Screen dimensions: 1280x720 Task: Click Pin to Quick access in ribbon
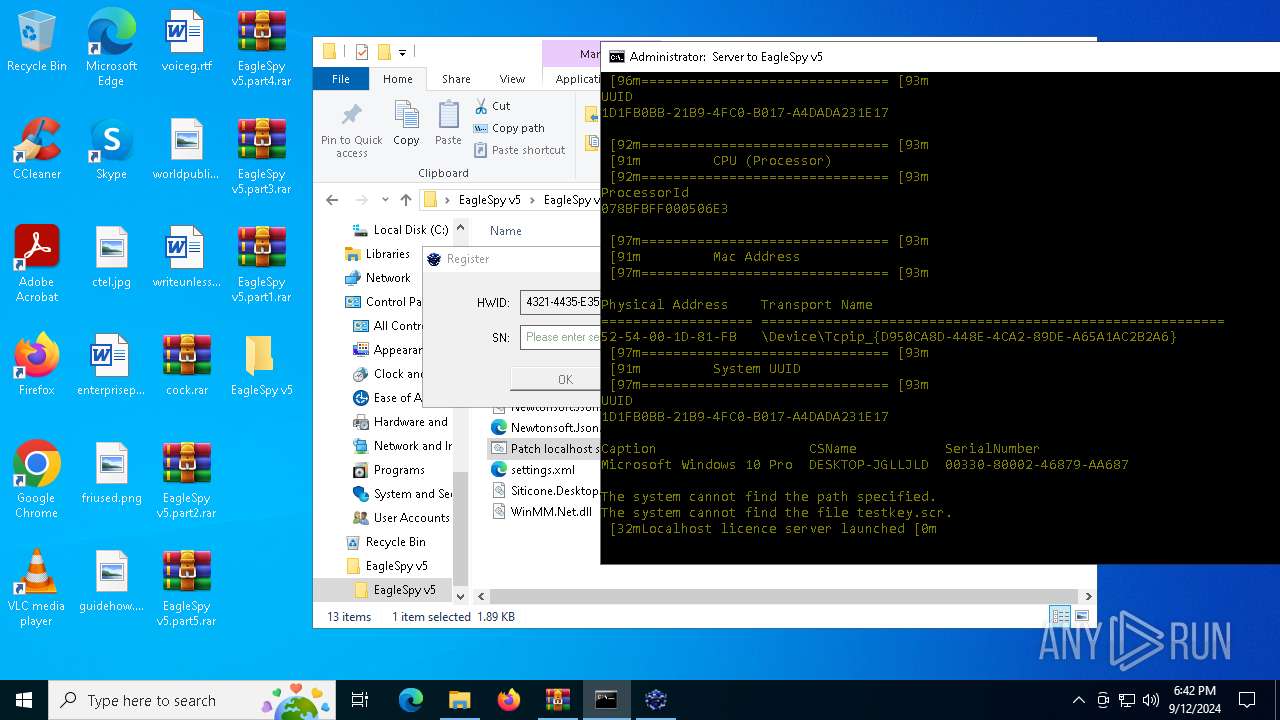click(x=352, y=129)
